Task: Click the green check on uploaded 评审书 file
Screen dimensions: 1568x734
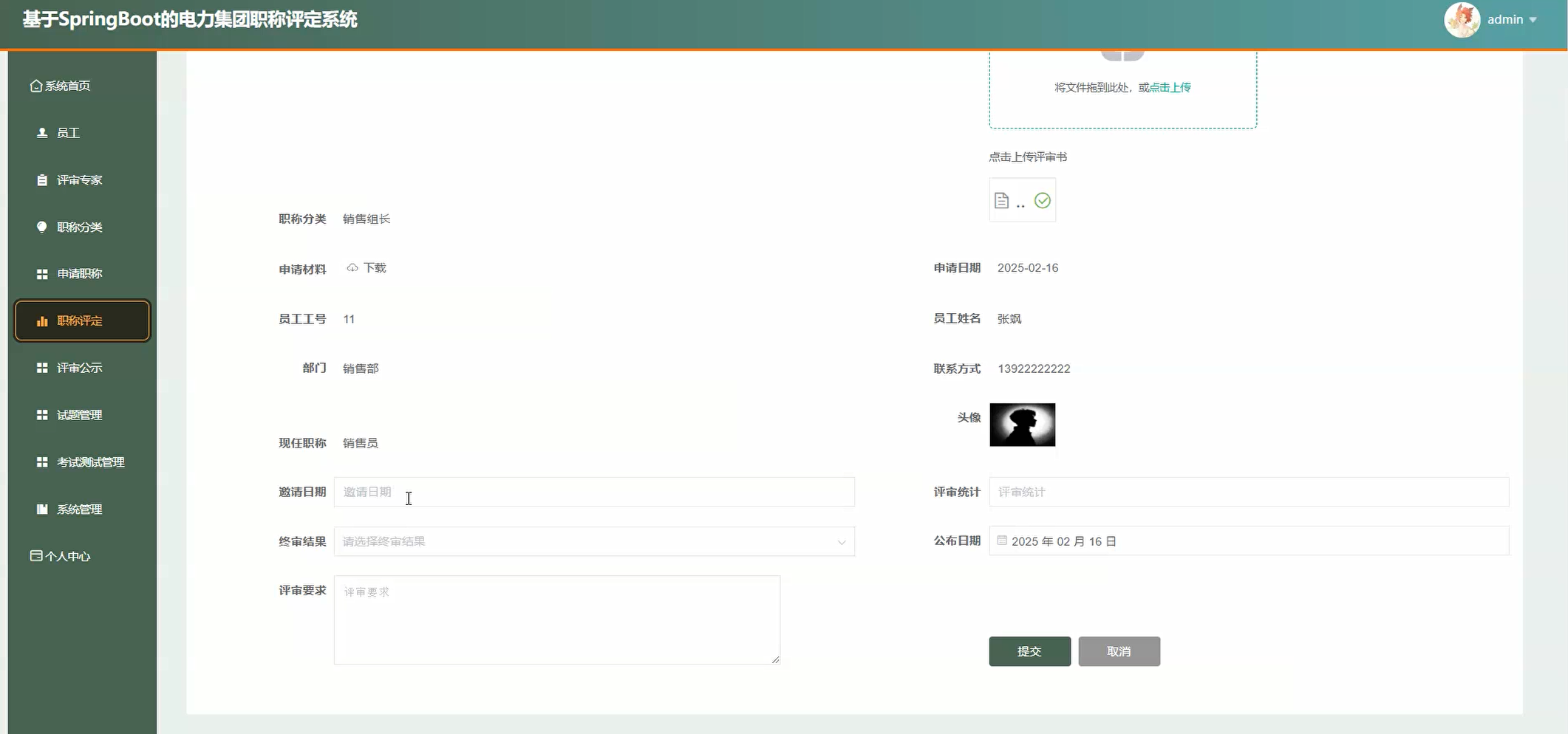Action: point(1043,200)
